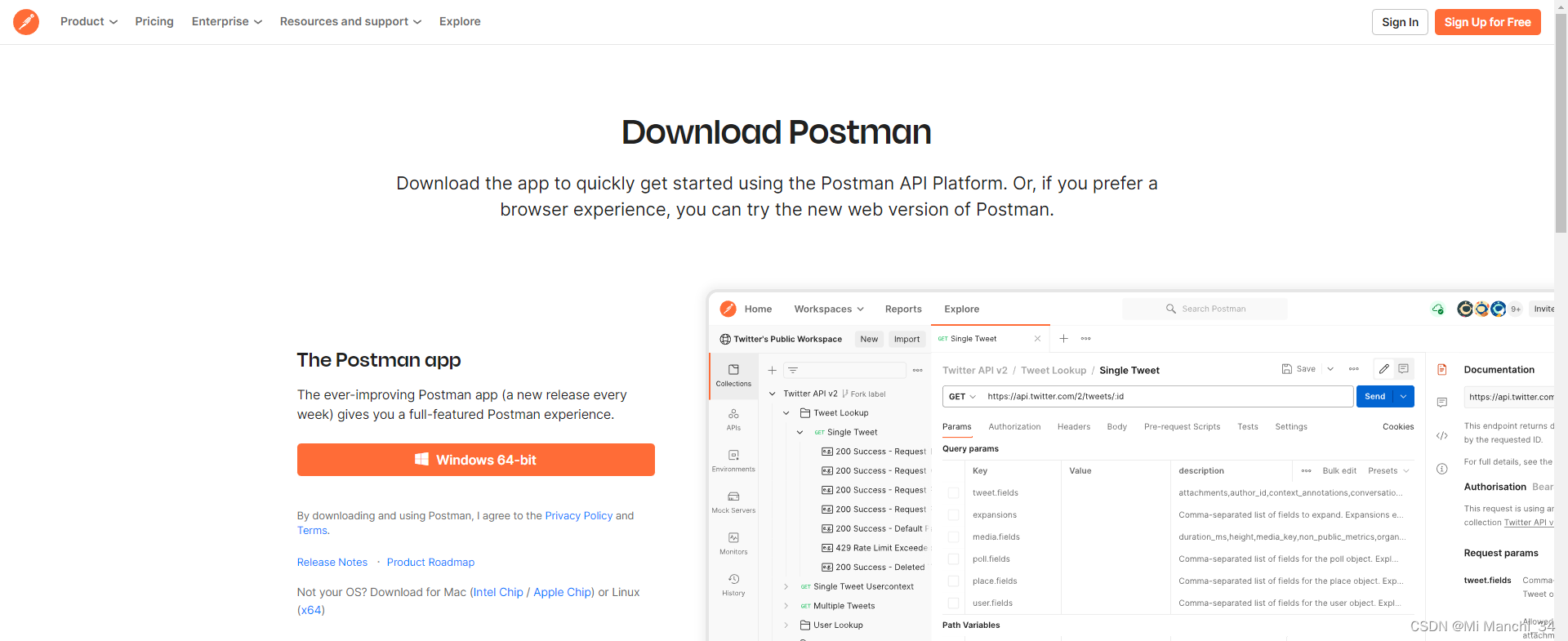Click the comment icon next to the pencil
1568x641 pixels.
(1403, 369)
